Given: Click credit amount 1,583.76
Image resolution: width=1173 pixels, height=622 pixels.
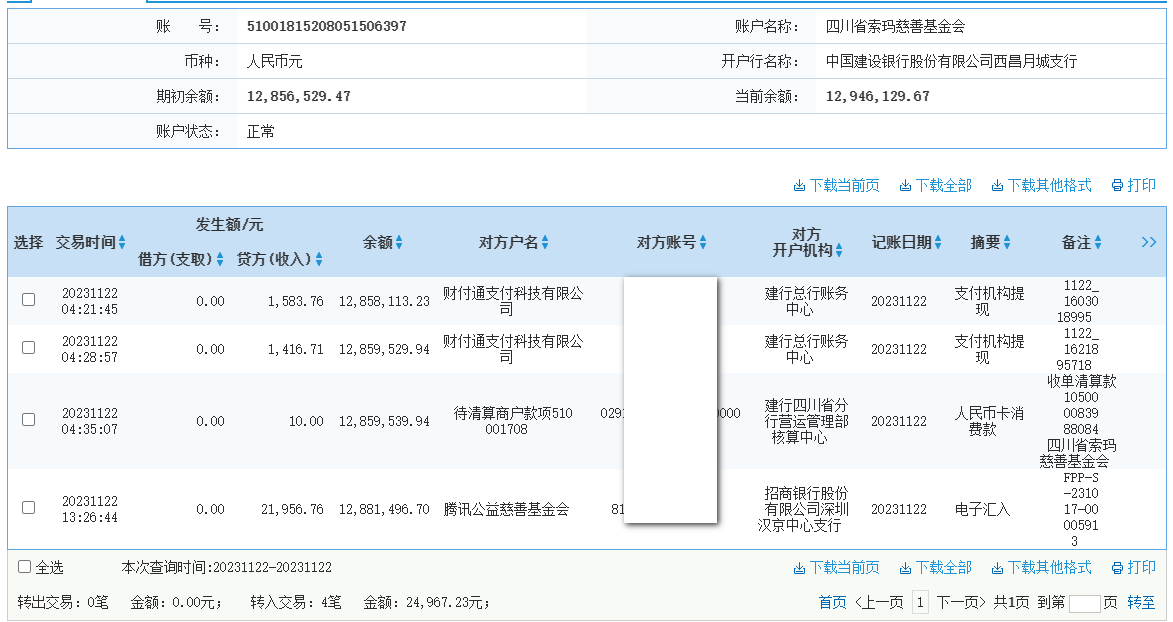Looking at the screenshot, I should [x=295, y=301].
